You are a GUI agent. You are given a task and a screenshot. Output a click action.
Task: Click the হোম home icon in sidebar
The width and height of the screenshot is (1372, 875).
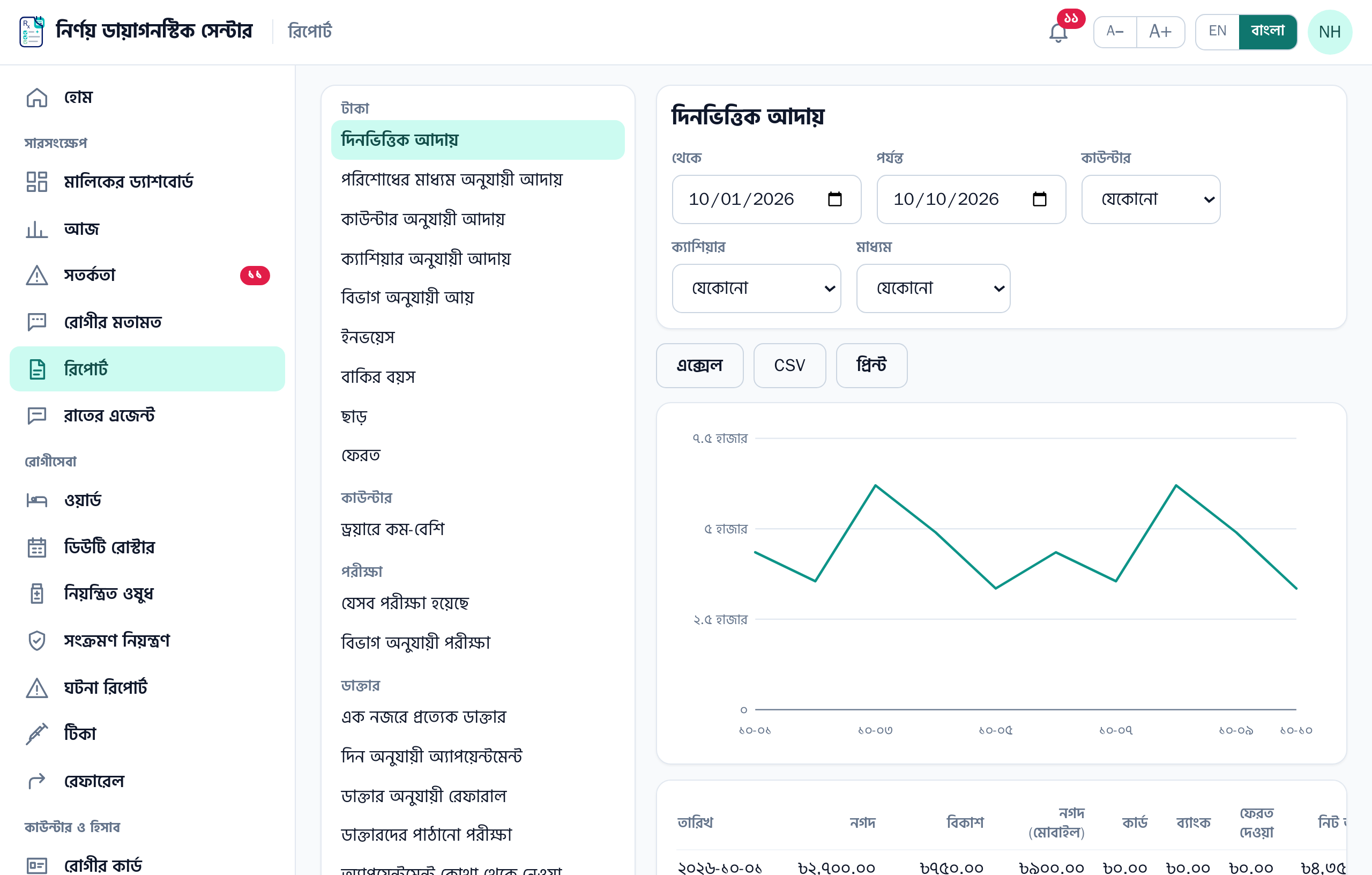[x=37, y=98]
